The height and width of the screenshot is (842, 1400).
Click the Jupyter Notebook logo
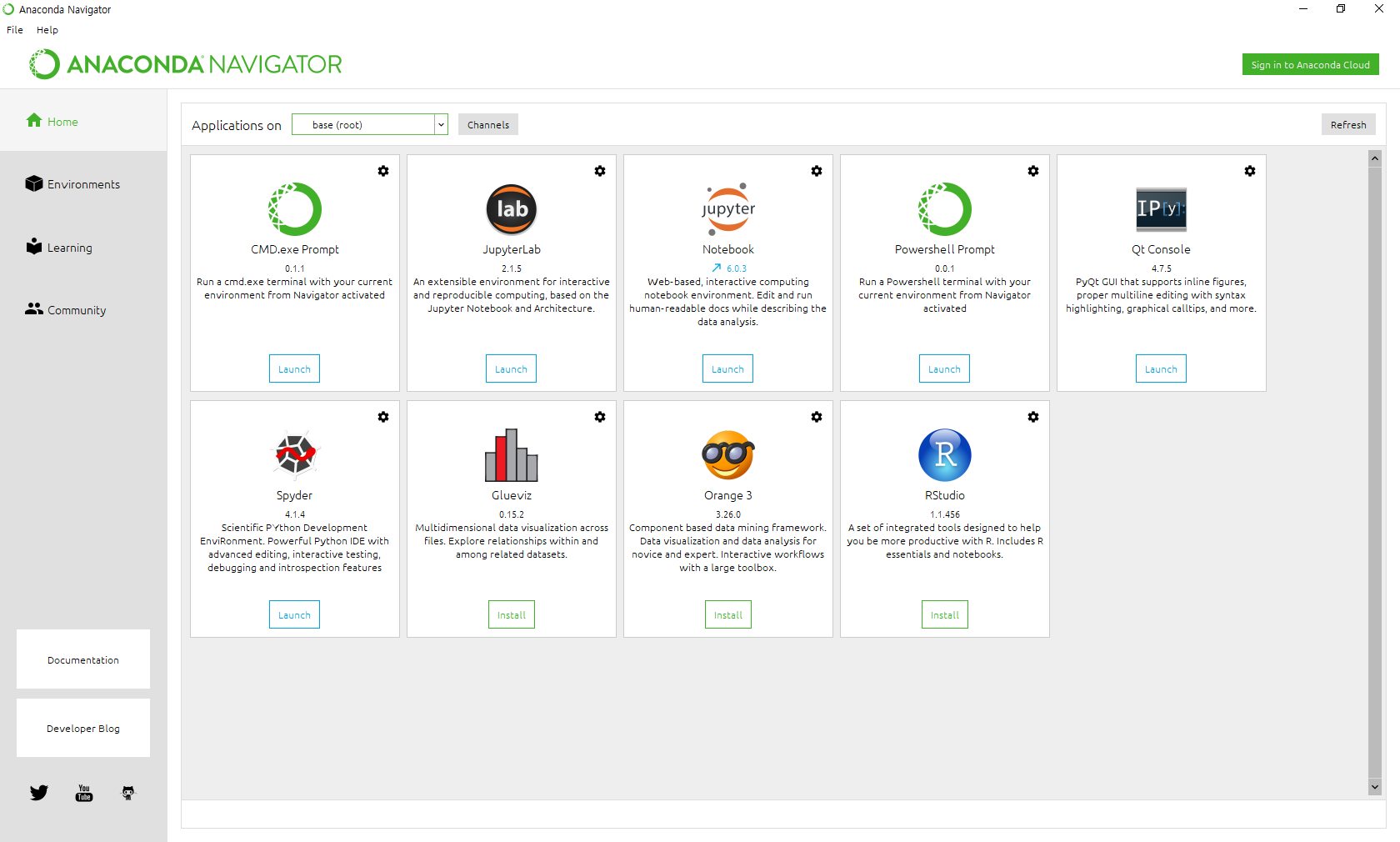coord(728,209)
